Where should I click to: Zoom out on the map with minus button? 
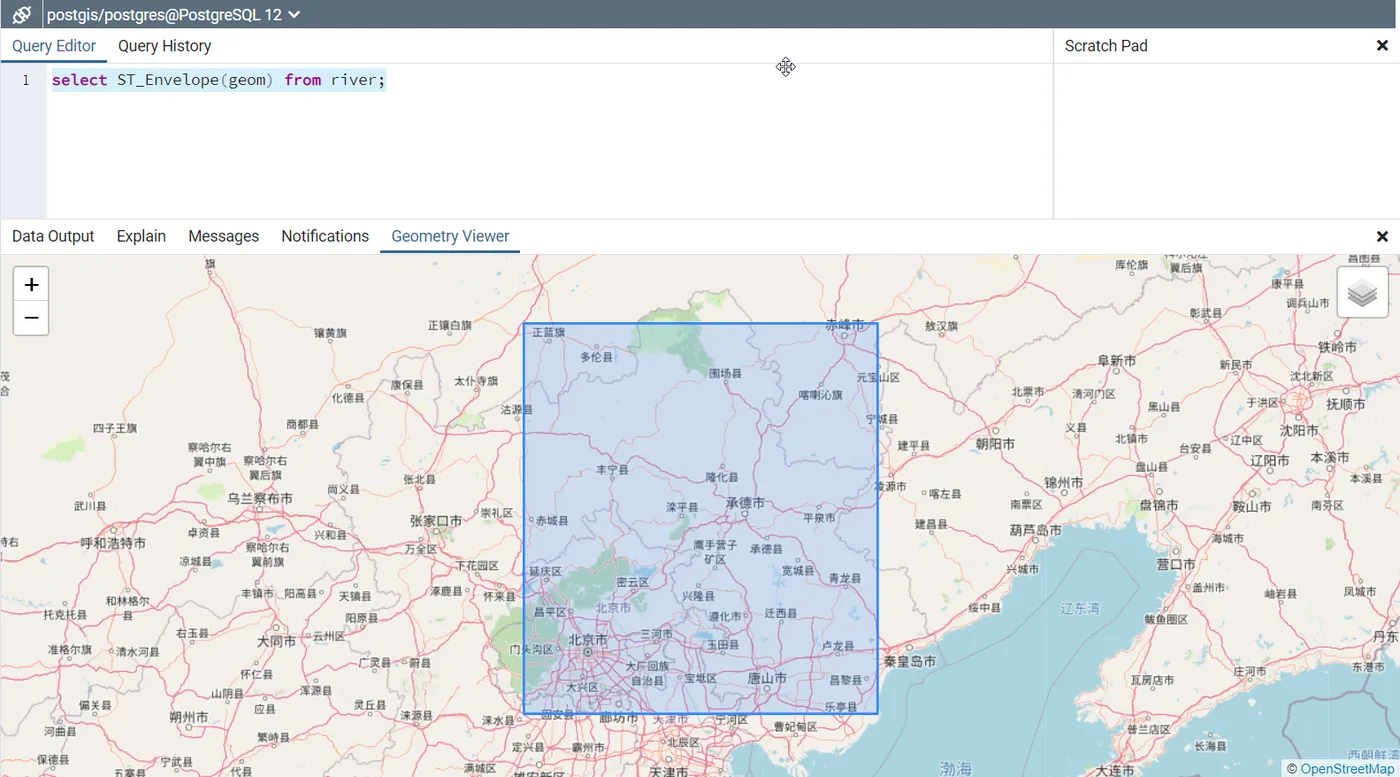pyautogui.click(x=31, y=318)
